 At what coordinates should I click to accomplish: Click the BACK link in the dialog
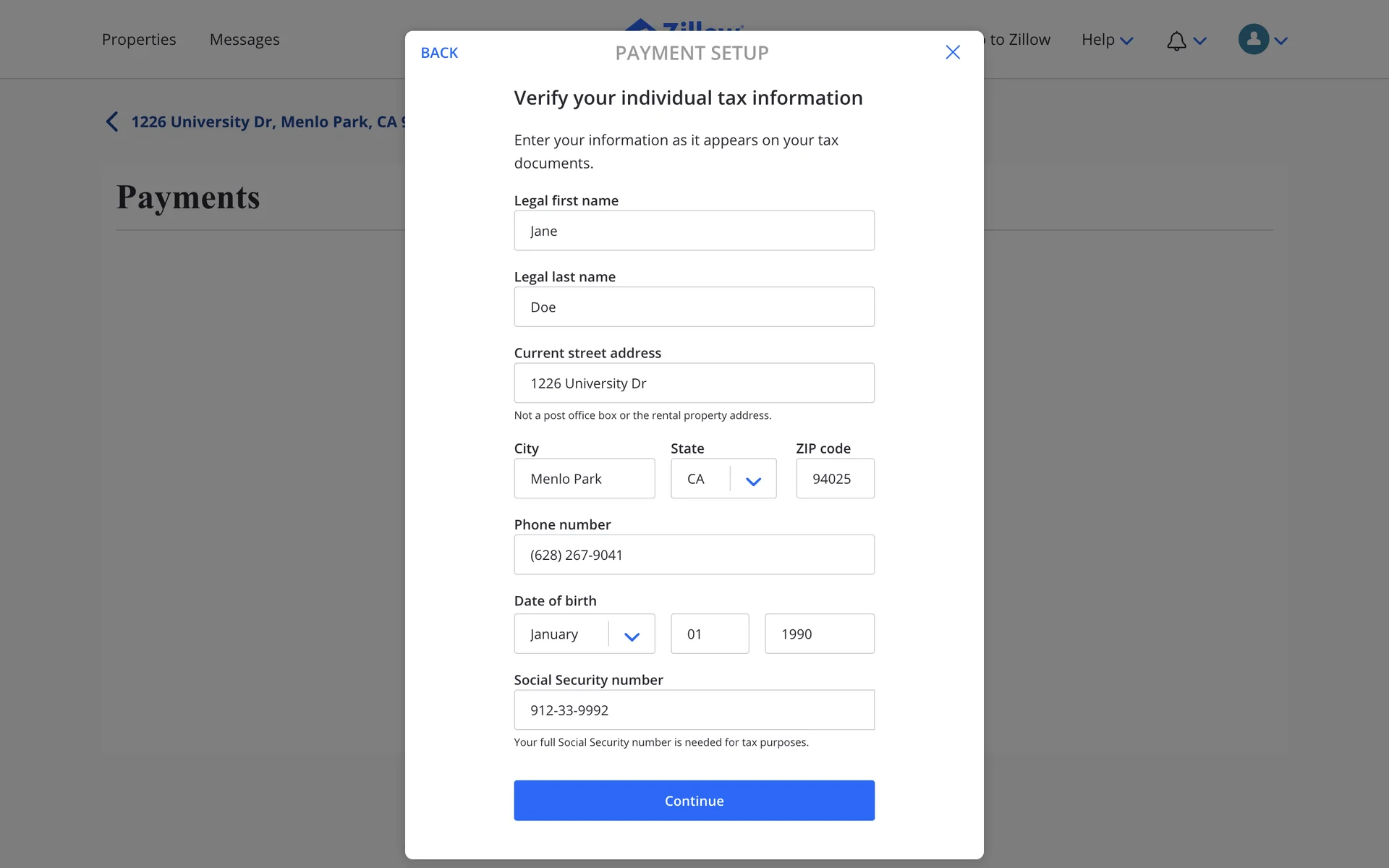pyautogui.click(x=439, y=53)
